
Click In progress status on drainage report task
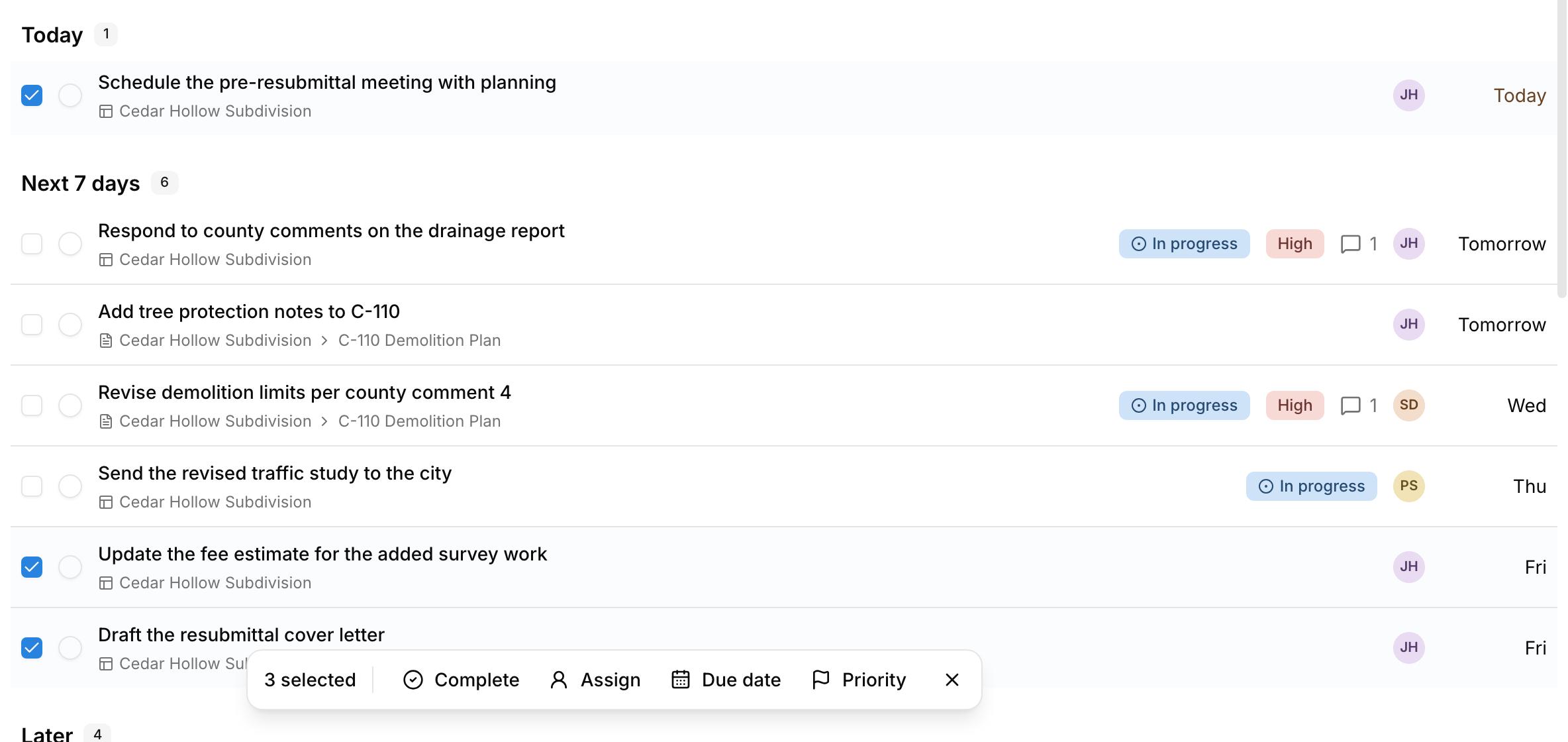pyautogui.click(x=1185, y=244)
